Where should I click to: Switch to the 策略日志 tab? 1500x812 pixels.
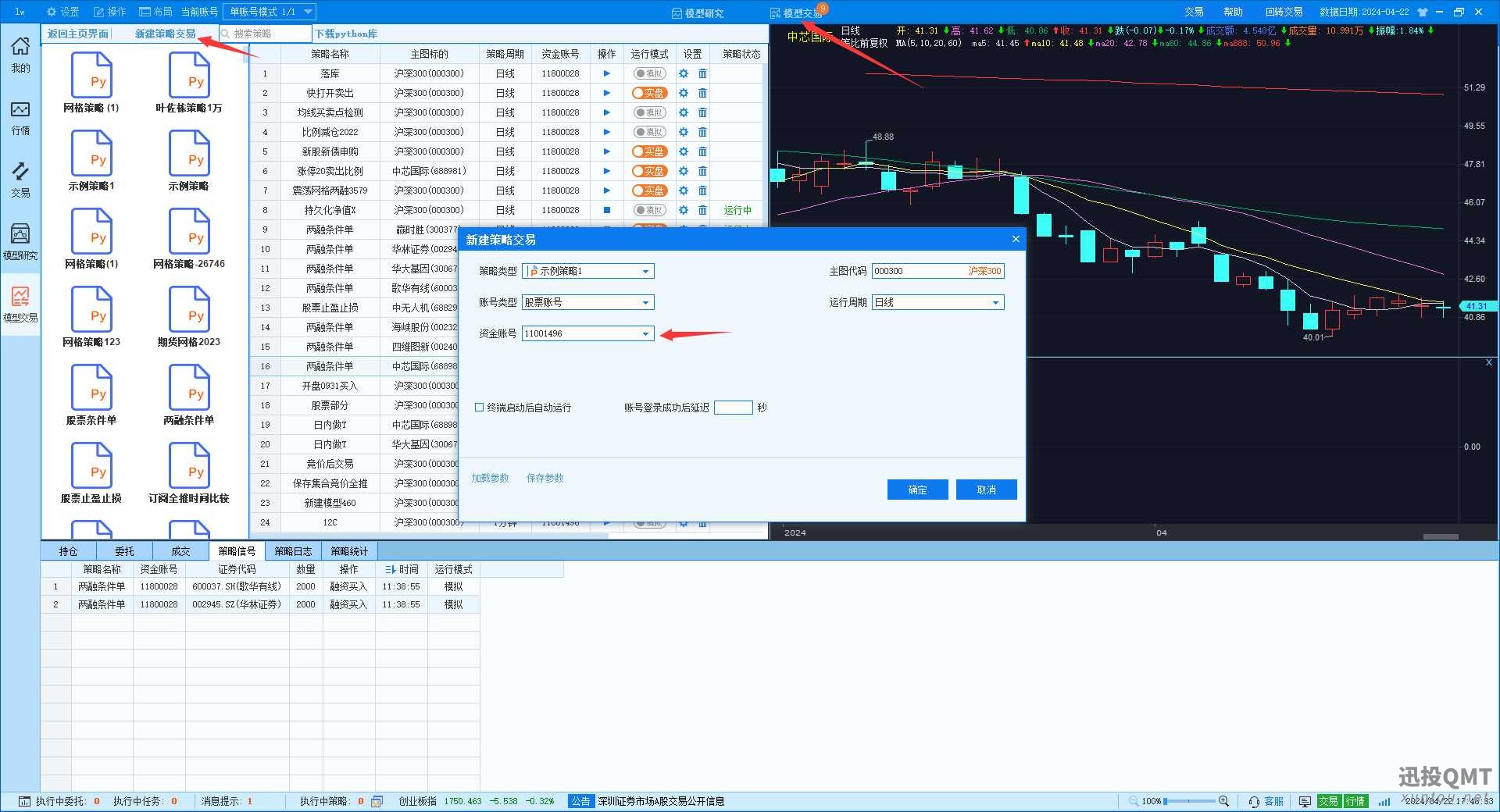(x=293, y=551)
